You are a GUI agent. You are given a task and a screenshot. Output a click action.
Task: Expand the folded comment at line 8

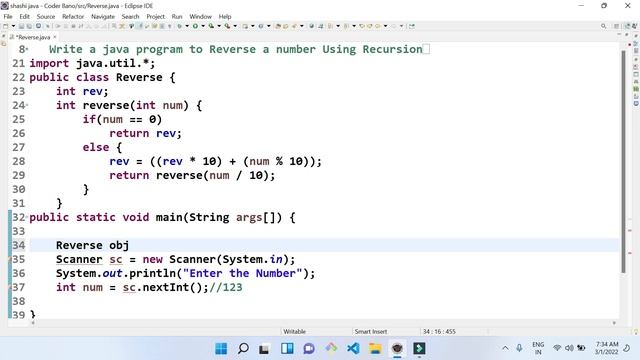[27, 50]
